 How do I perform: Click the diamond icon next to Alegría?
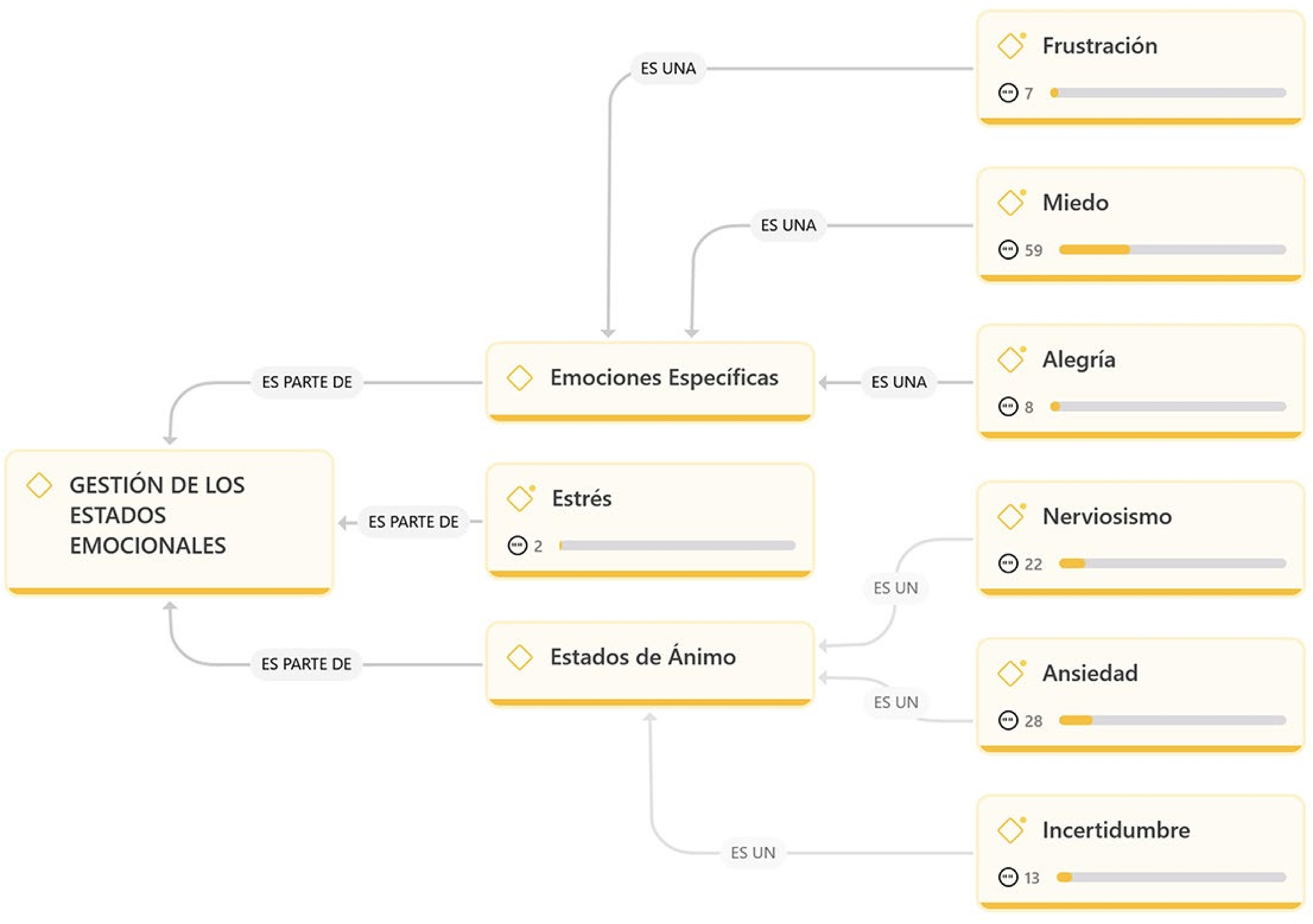coord(1011,360)
